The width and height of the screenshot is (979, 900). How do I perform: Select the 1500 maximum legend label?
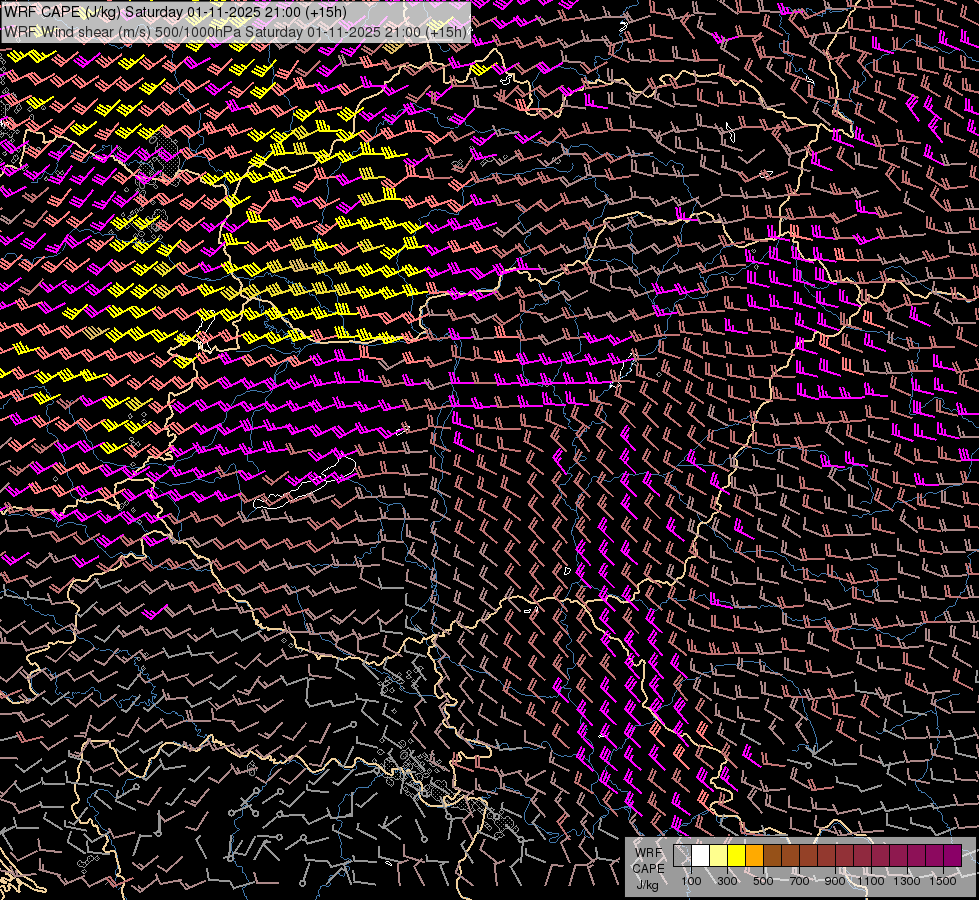(x=943, y=881)
